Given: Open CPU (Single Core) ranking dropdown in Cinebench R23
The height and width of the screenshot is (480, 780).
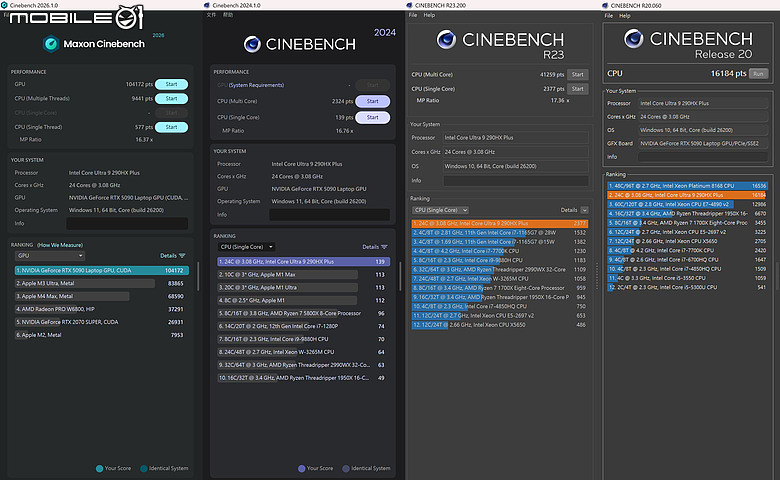Looking at the screenshot, I should click(x=441, y=210).
